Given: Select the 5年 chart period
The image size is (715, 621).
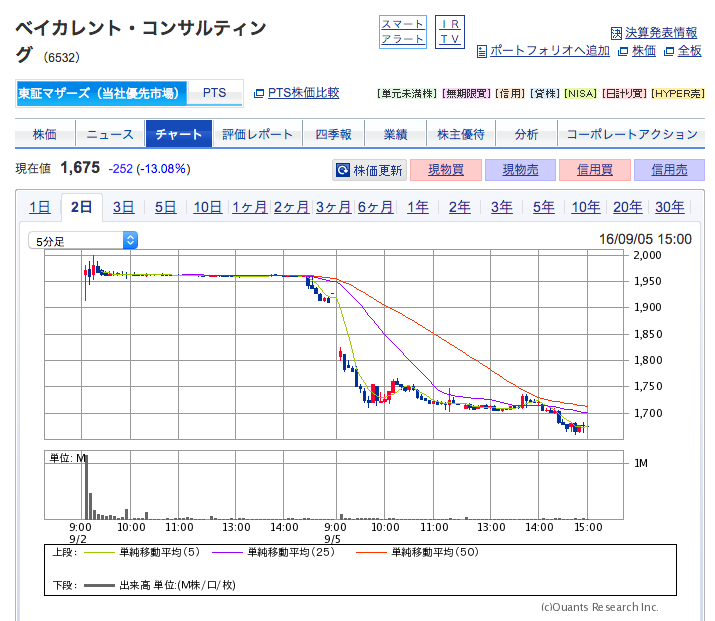Looking at the screenshot, I should point(544,207).
